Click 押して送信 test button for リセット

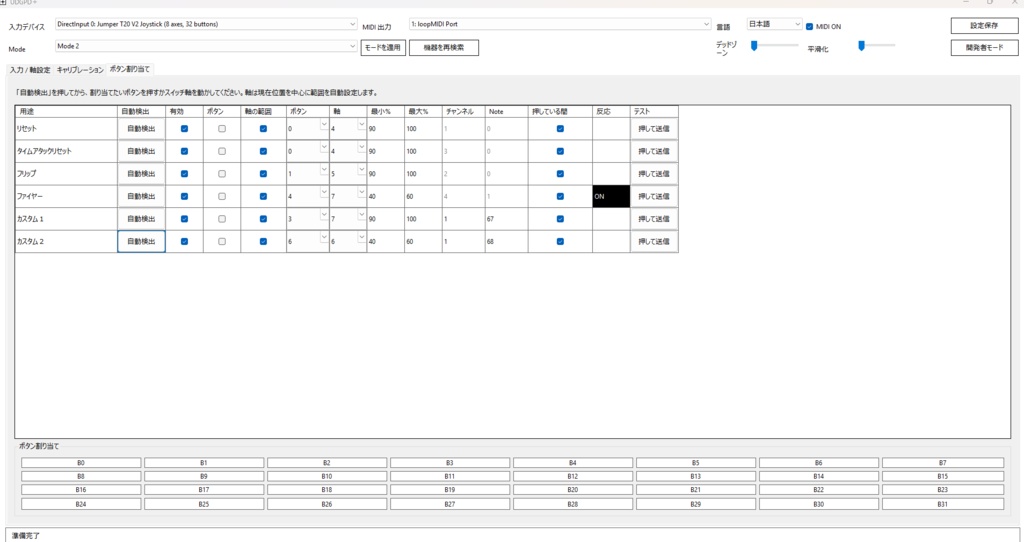point(654,129)
